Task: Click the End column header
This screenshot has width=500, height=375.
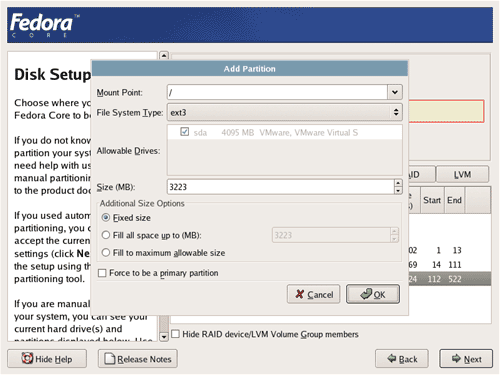Action: click(454, 200)
